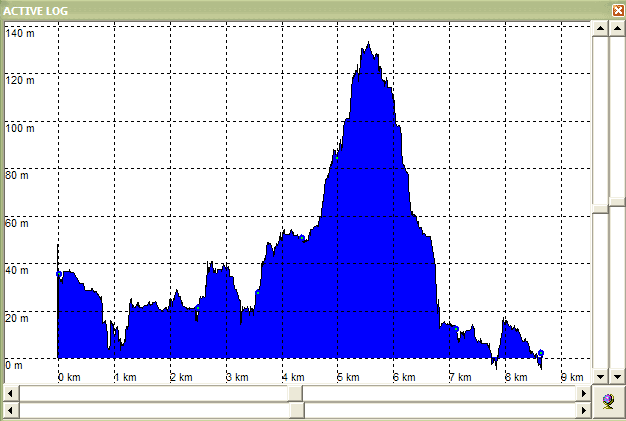Click the '100 m' elevation label
The image size is (626, 421).
click(20, 128)
